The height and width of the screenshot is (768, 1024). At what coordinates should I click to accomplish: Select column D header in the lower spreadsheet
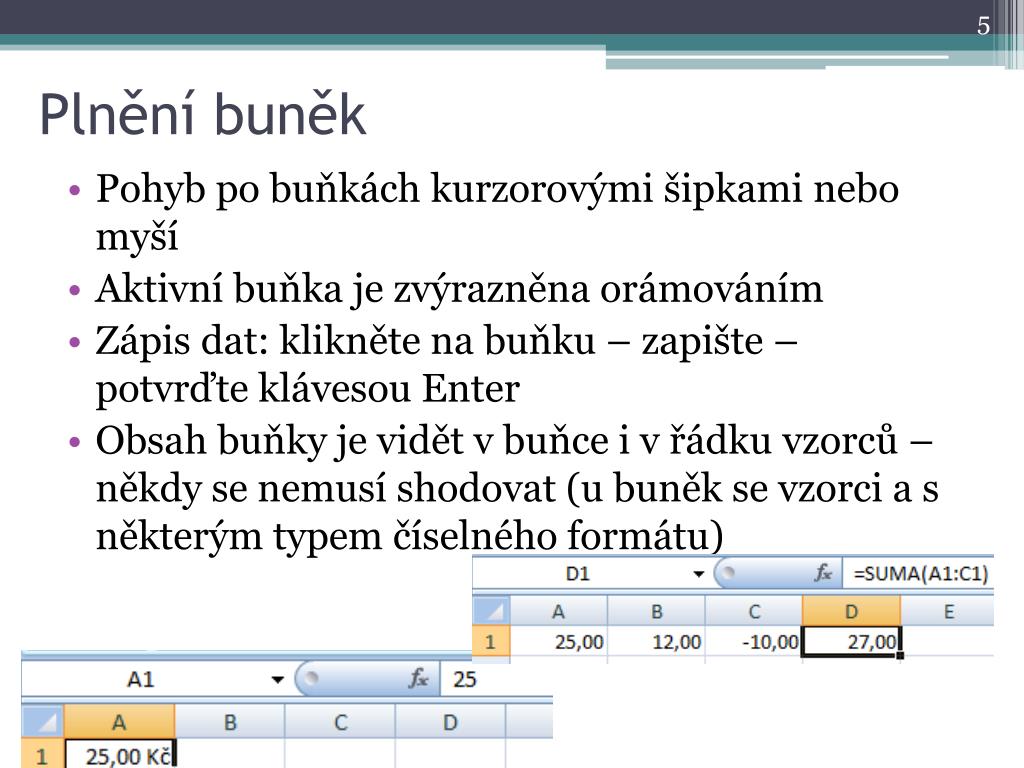click(450, 722)
